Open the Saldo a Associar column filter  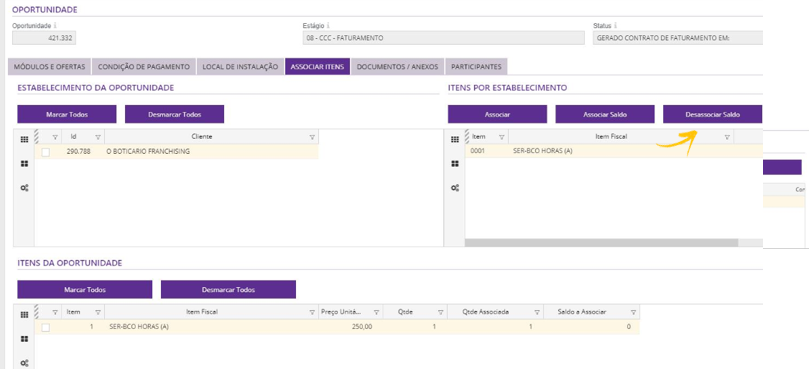point(633,312)
